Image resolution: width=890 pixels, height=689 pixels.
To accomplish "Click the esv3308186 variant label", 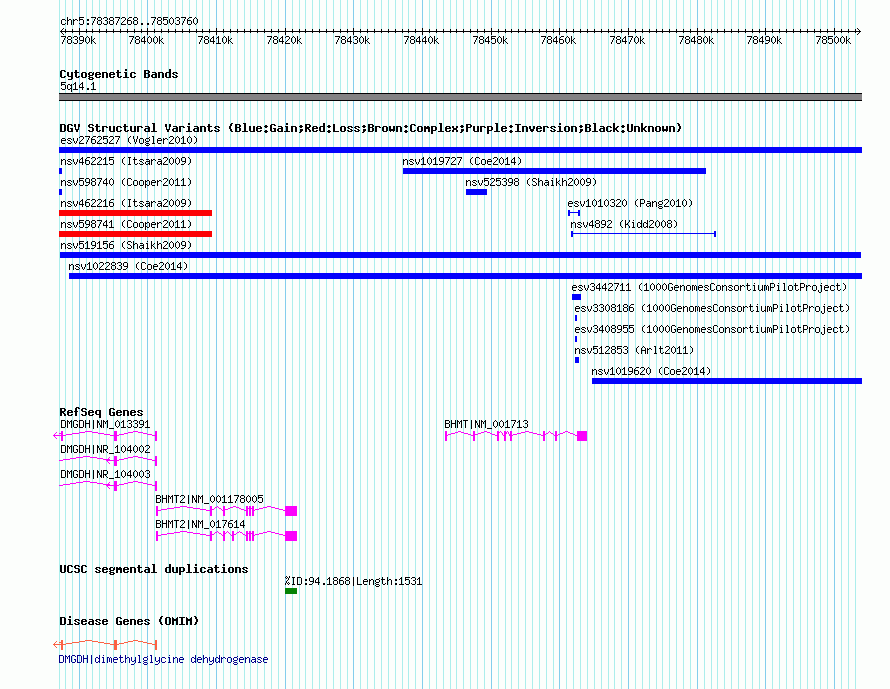I will point(712,308).
